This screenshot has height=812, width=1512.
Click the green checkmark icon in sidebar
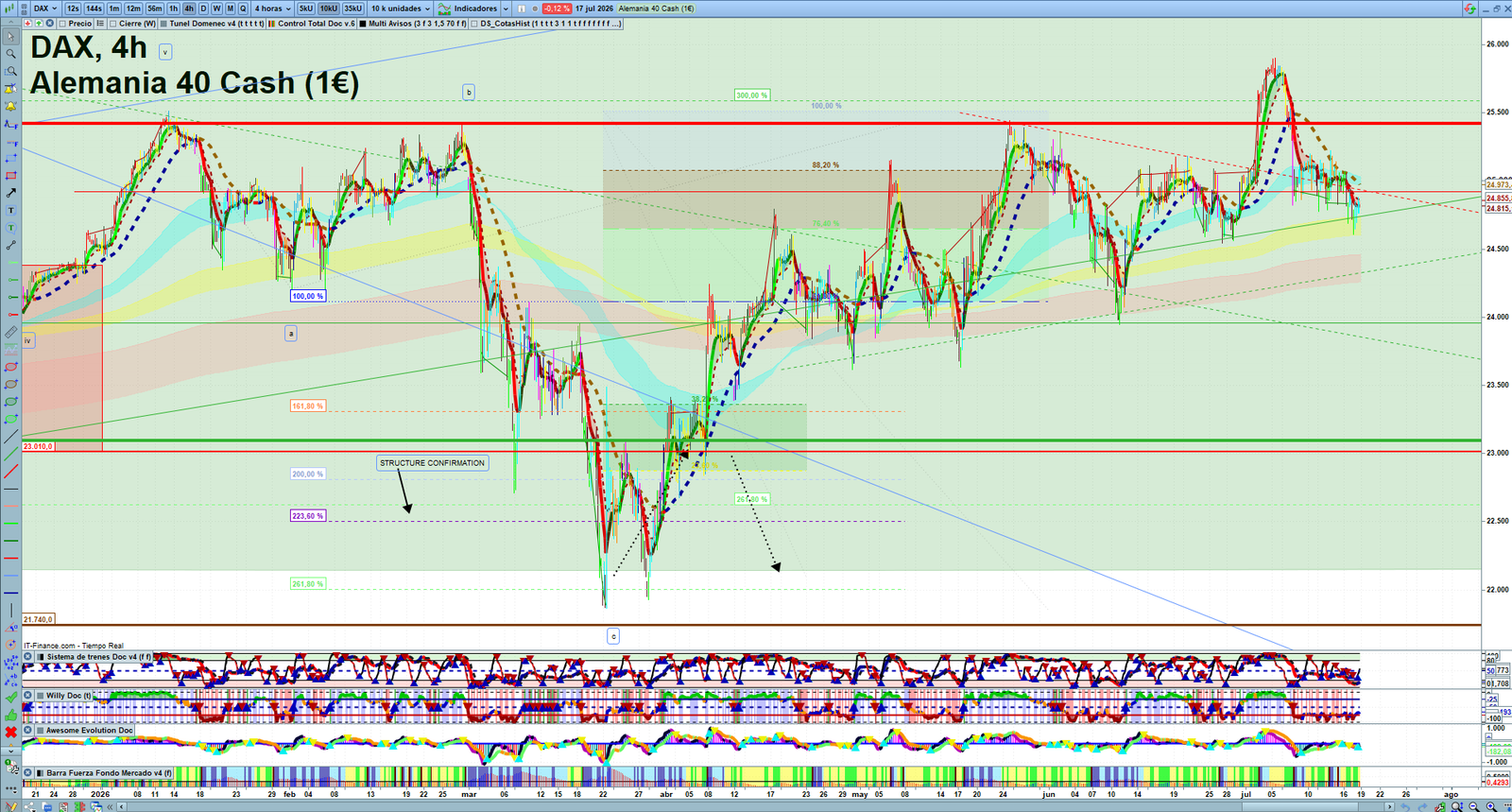tap(11, 697)
